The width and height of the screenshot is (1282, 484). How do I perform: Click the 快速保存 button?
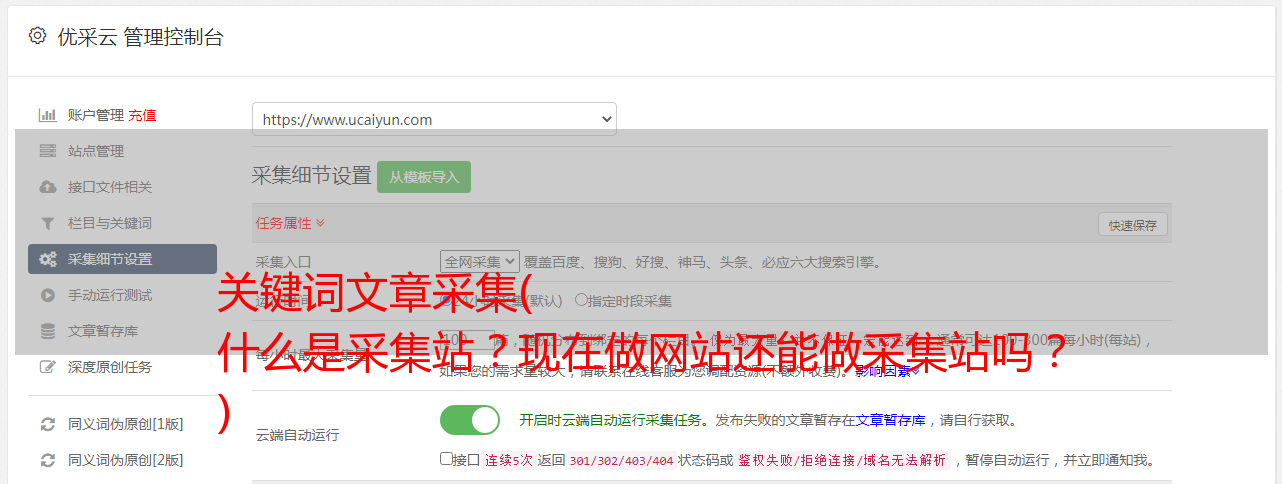point(1132,225)
